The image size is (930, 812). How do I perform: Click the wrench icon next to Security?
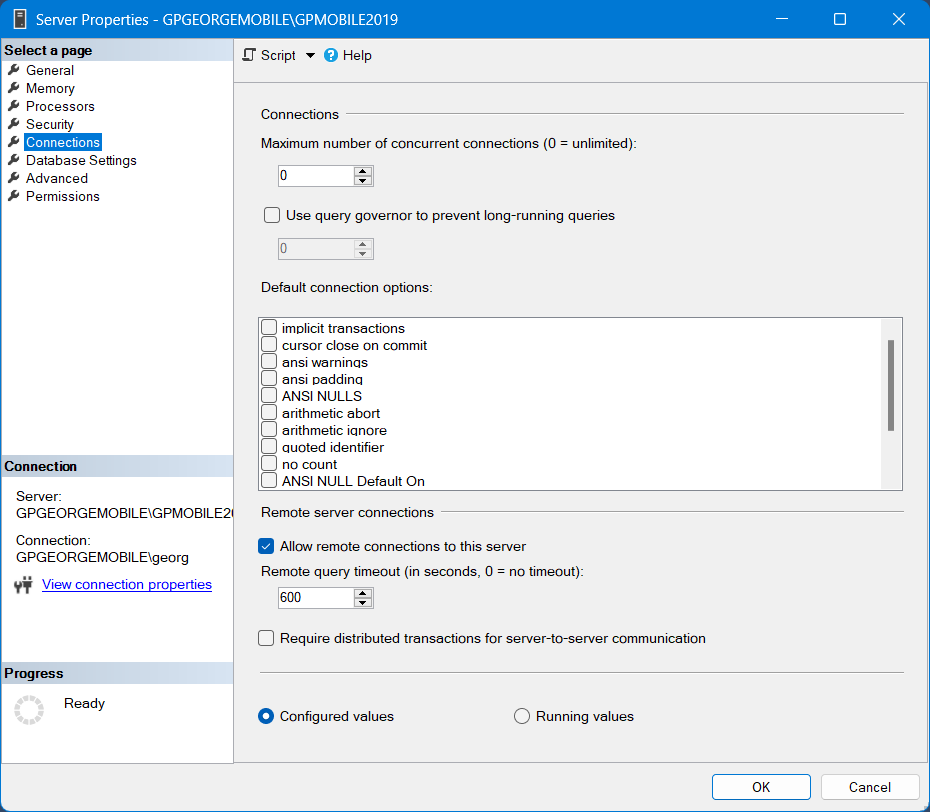tap(14, 124)
